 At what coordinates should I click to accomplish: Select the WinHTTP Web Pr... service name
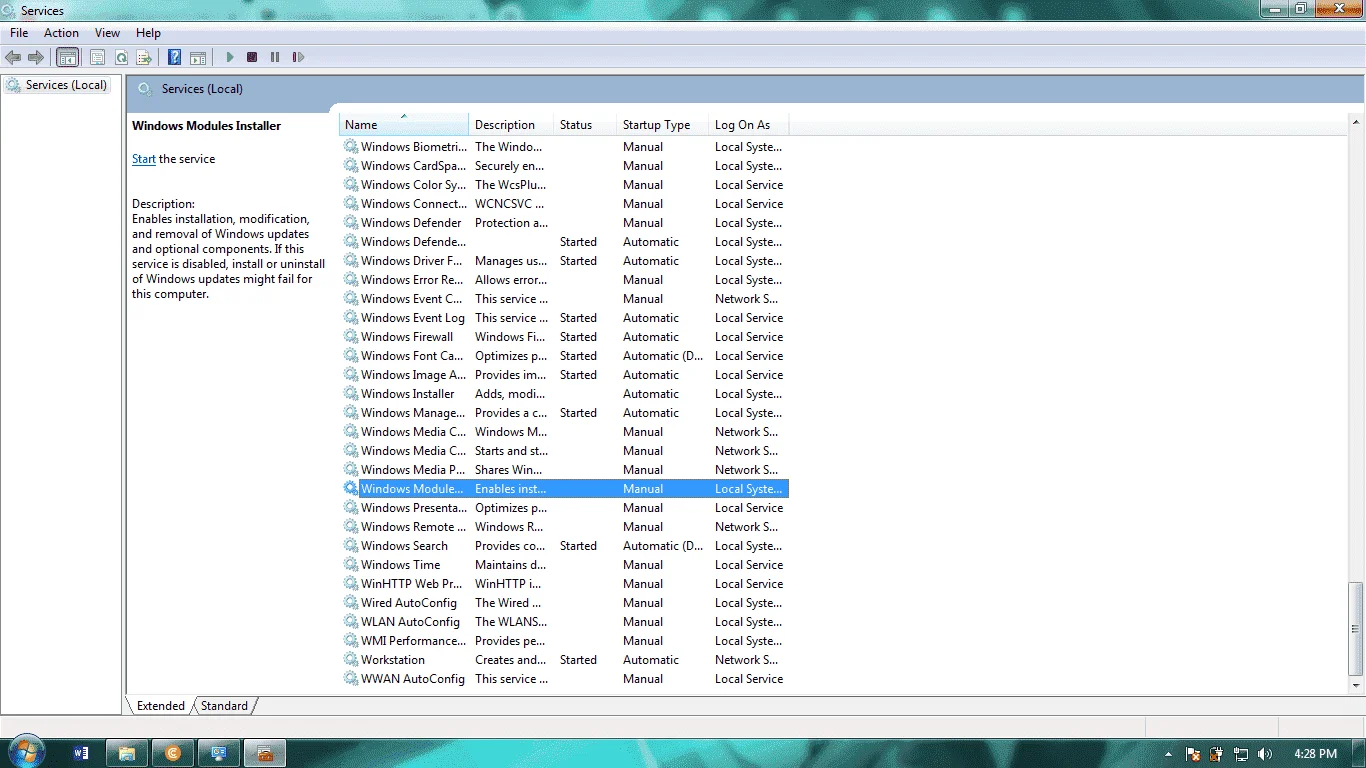tap(412, 584)
